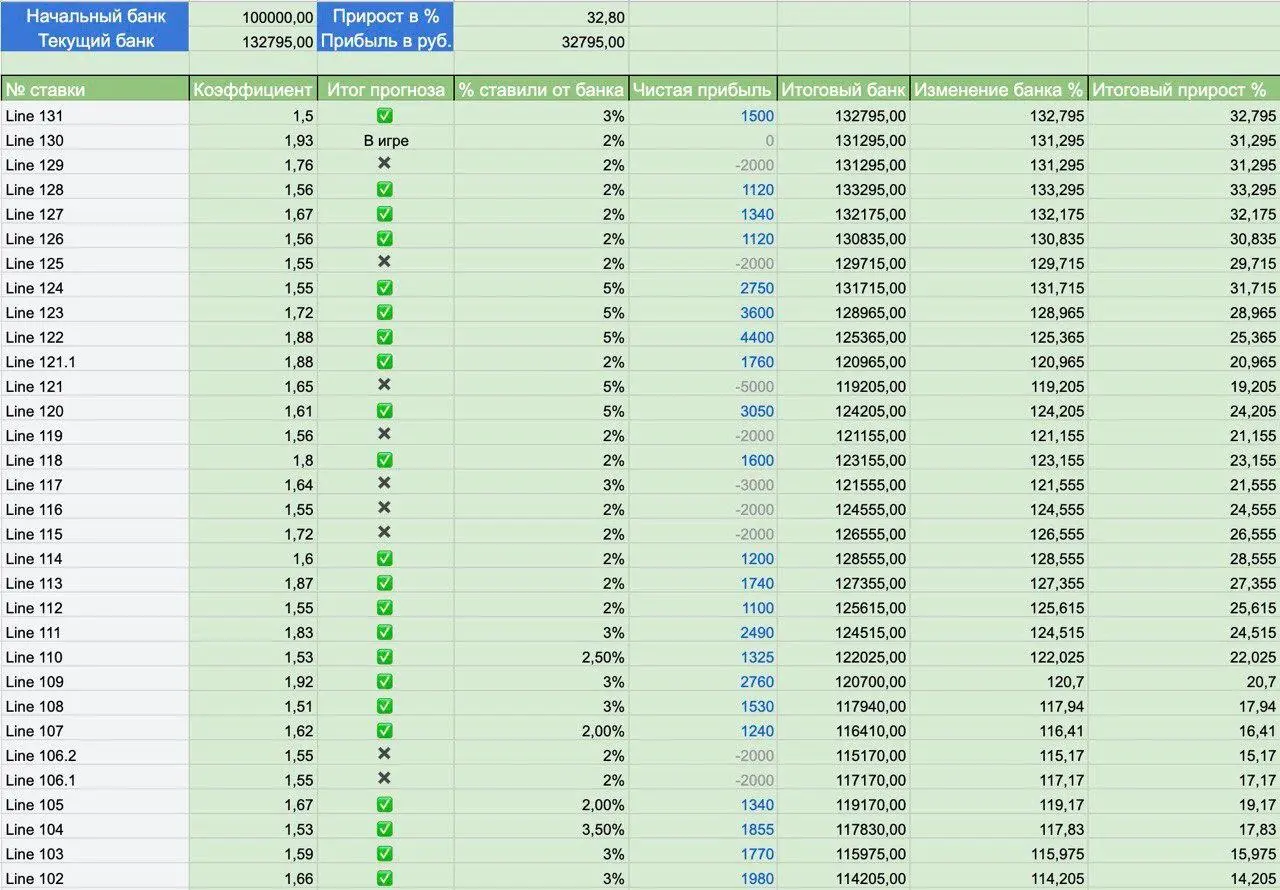The image size is (1280, 890).
Task: Select the 'Line 121.1' row label
Action: point(40,362)
